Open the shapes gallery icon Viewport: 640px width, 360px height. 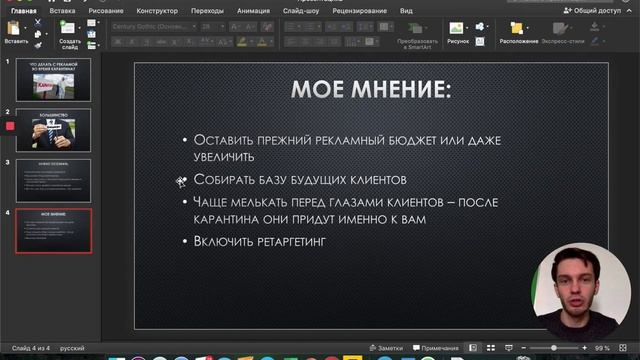coord(480,27)
